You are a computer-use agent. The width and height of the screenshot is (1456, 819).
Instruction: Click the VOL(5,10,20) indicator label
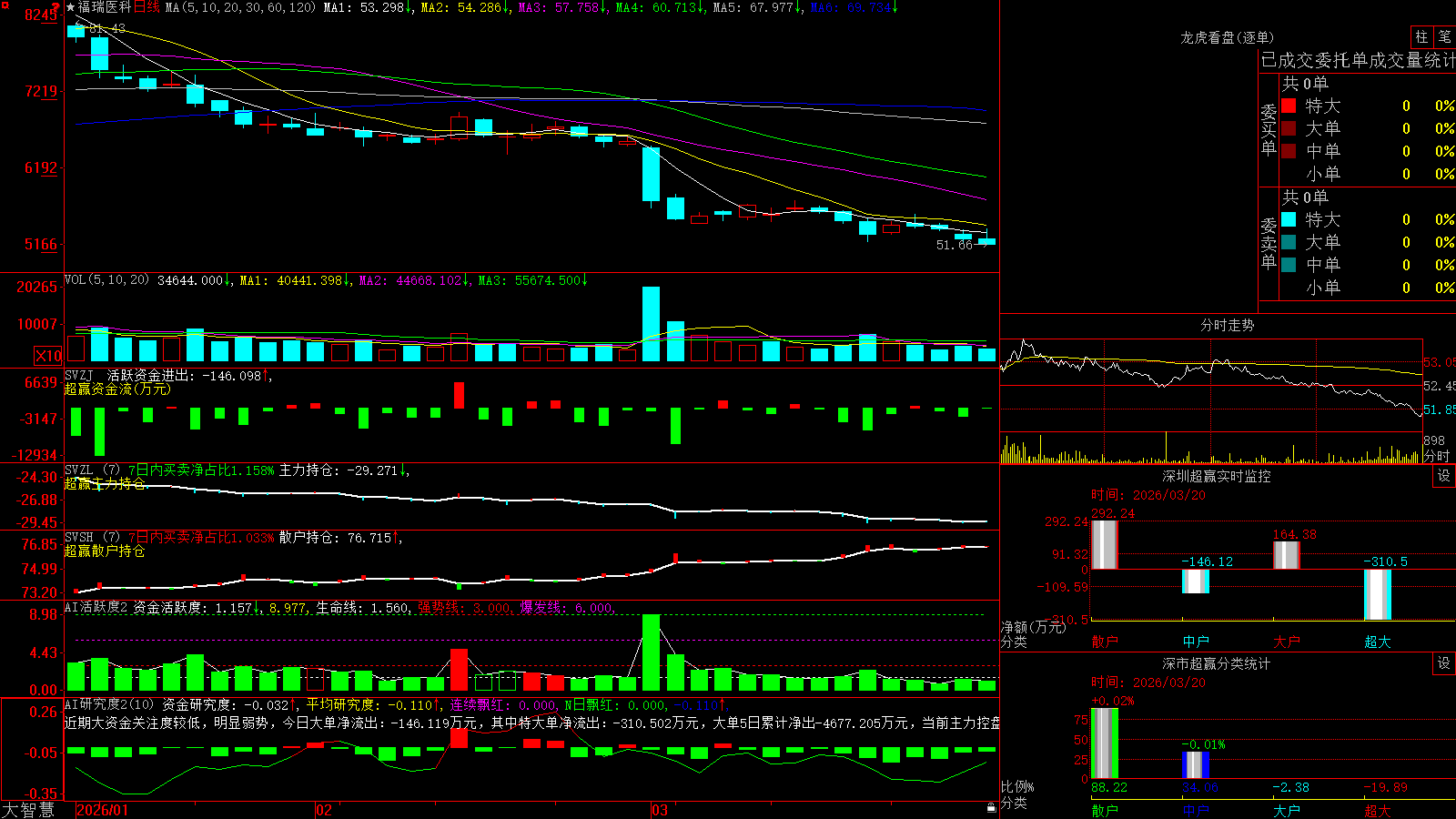106,280
